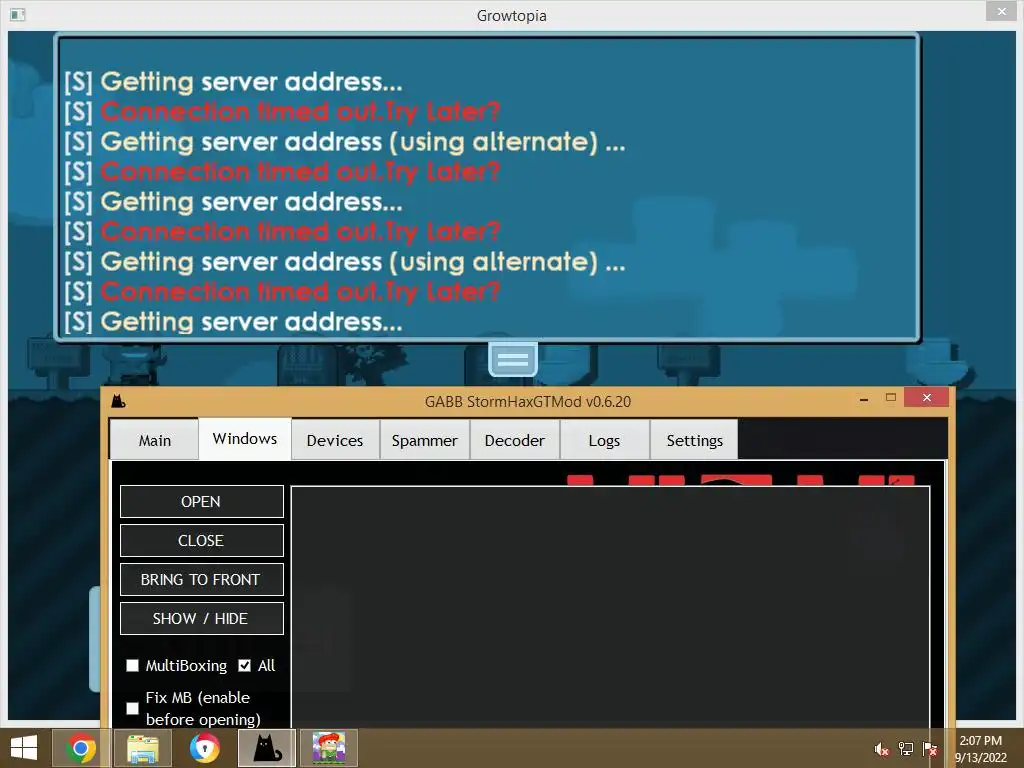1024x768 pixels.
Task: Open the Main tab
Action: (155, 440)
